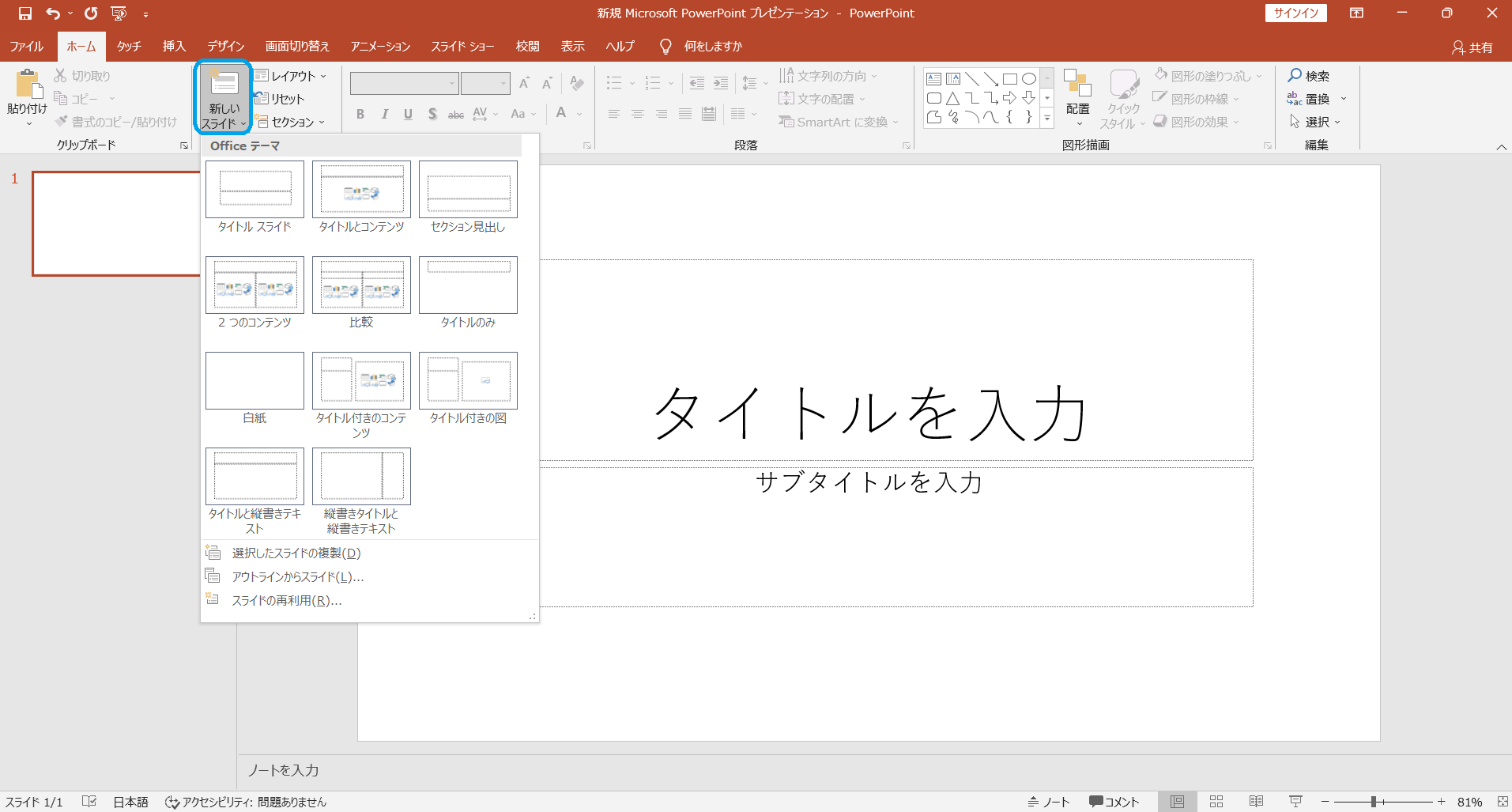Expand the 選択 dropdown in editing group
The width and height of the screenshot is (1512, 812).
pos(1316,122)
